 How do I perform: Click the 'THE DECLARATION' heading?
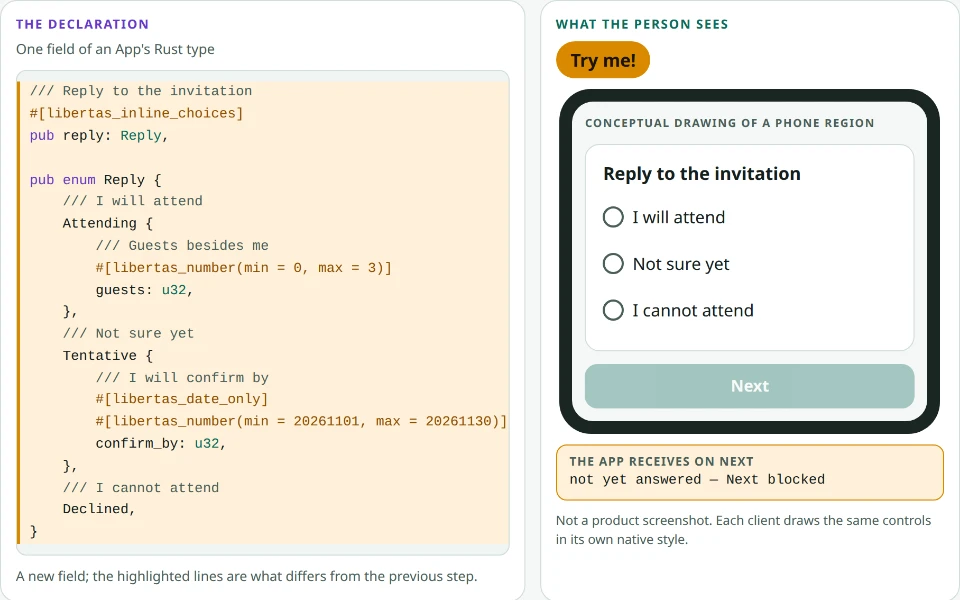(x=82, y=24)
